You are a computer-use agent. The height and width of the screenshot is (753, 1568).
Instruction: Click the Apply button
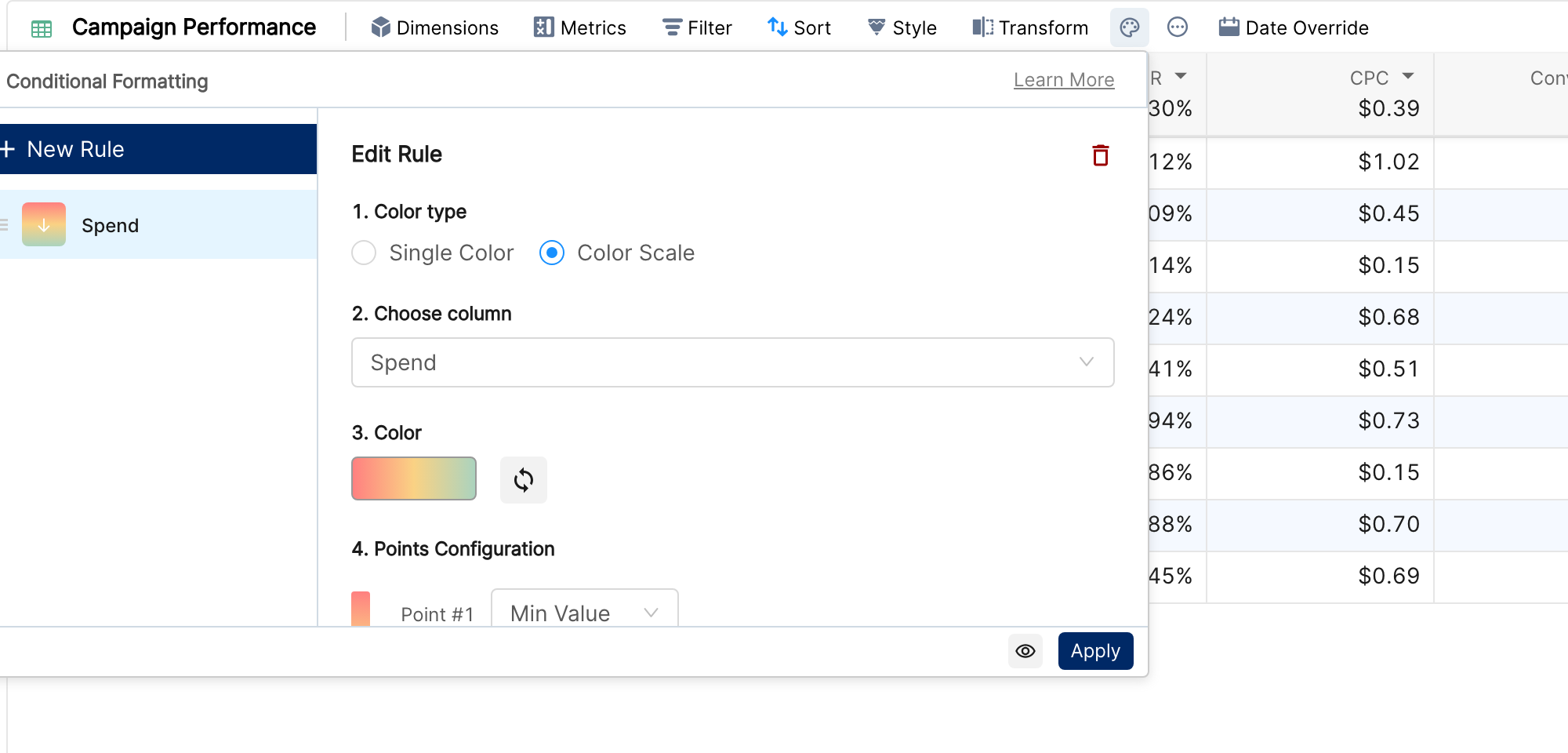tap(1095, 651)
